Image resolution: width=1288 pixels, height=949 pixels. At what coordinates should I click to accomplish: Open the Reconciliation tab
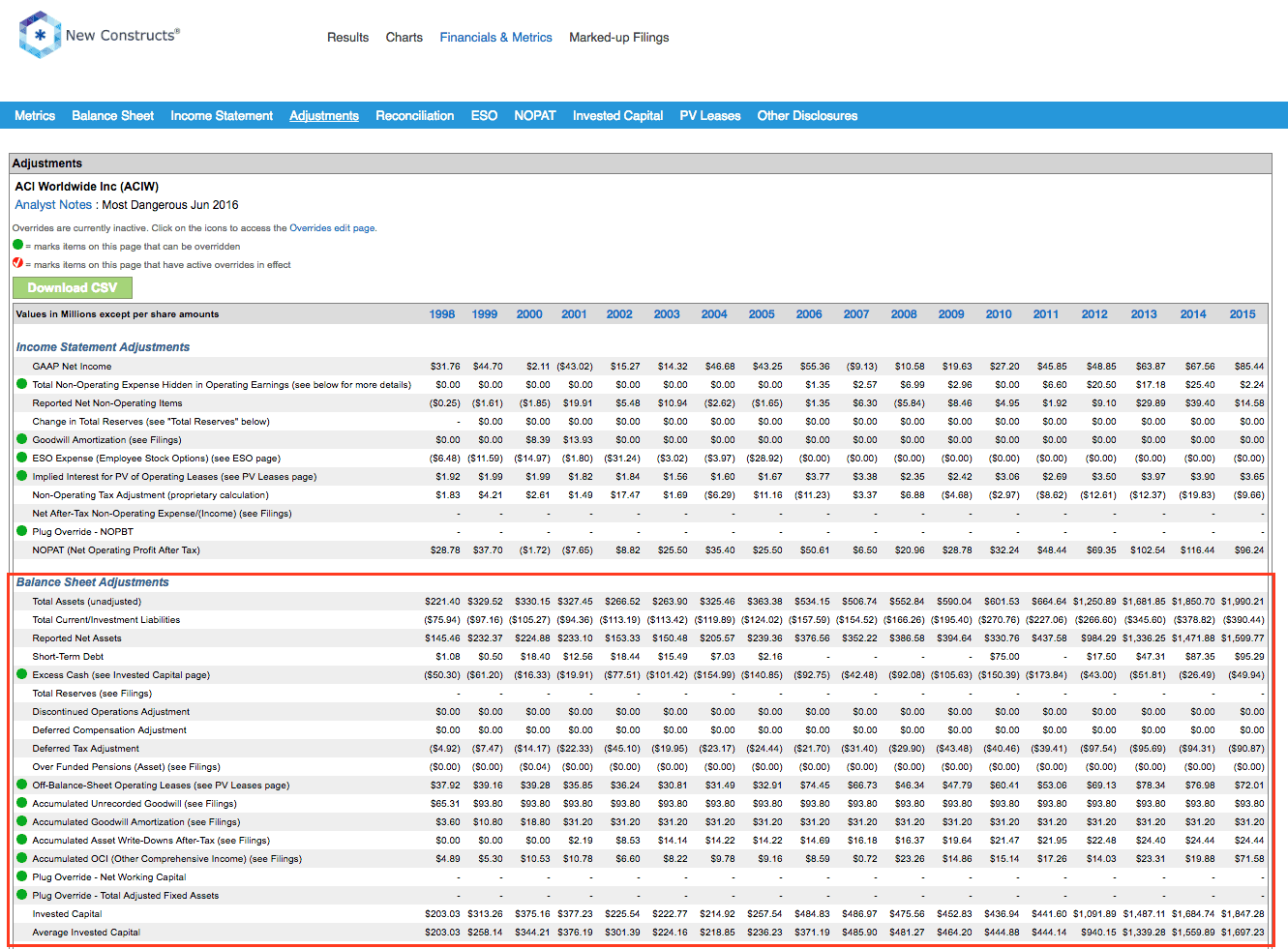tap(414, 115)
